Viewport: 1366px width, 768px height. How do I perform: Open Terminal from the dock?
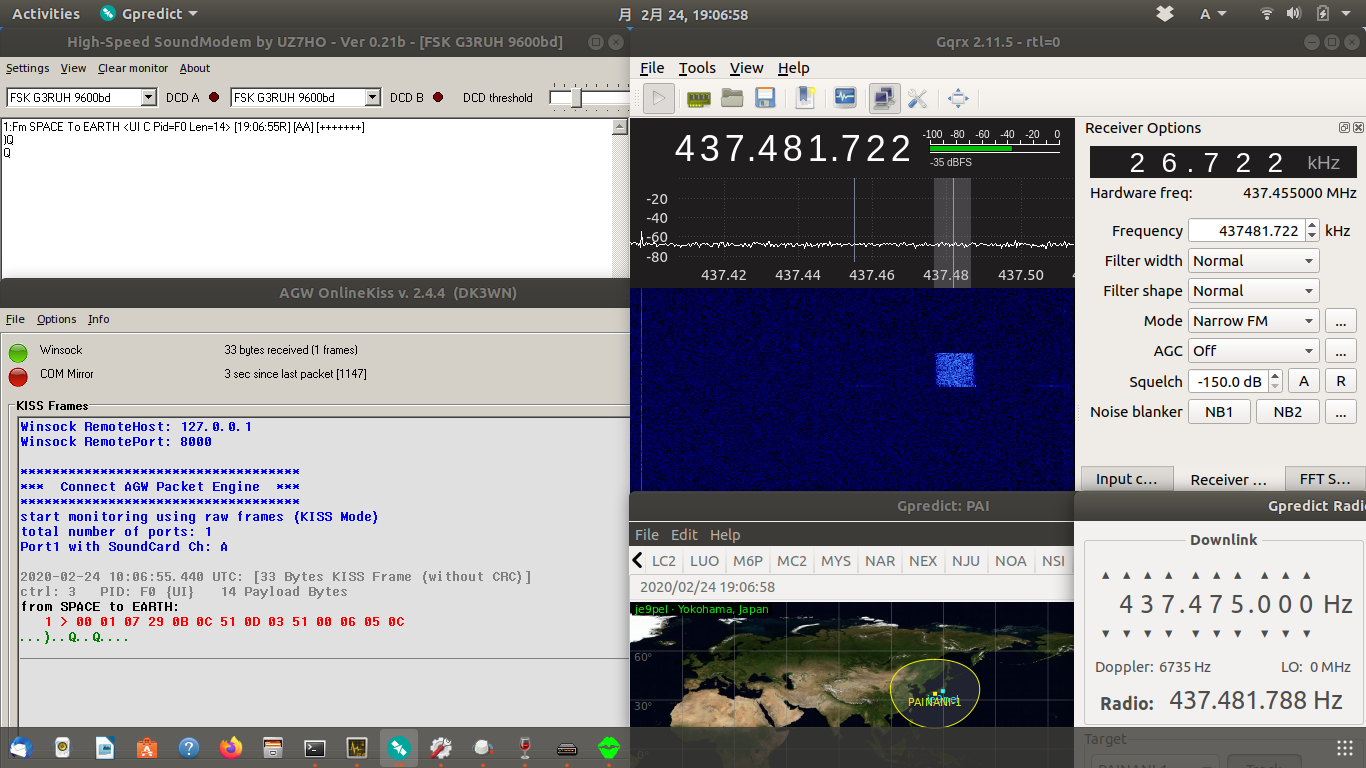(x=314, y=747)
